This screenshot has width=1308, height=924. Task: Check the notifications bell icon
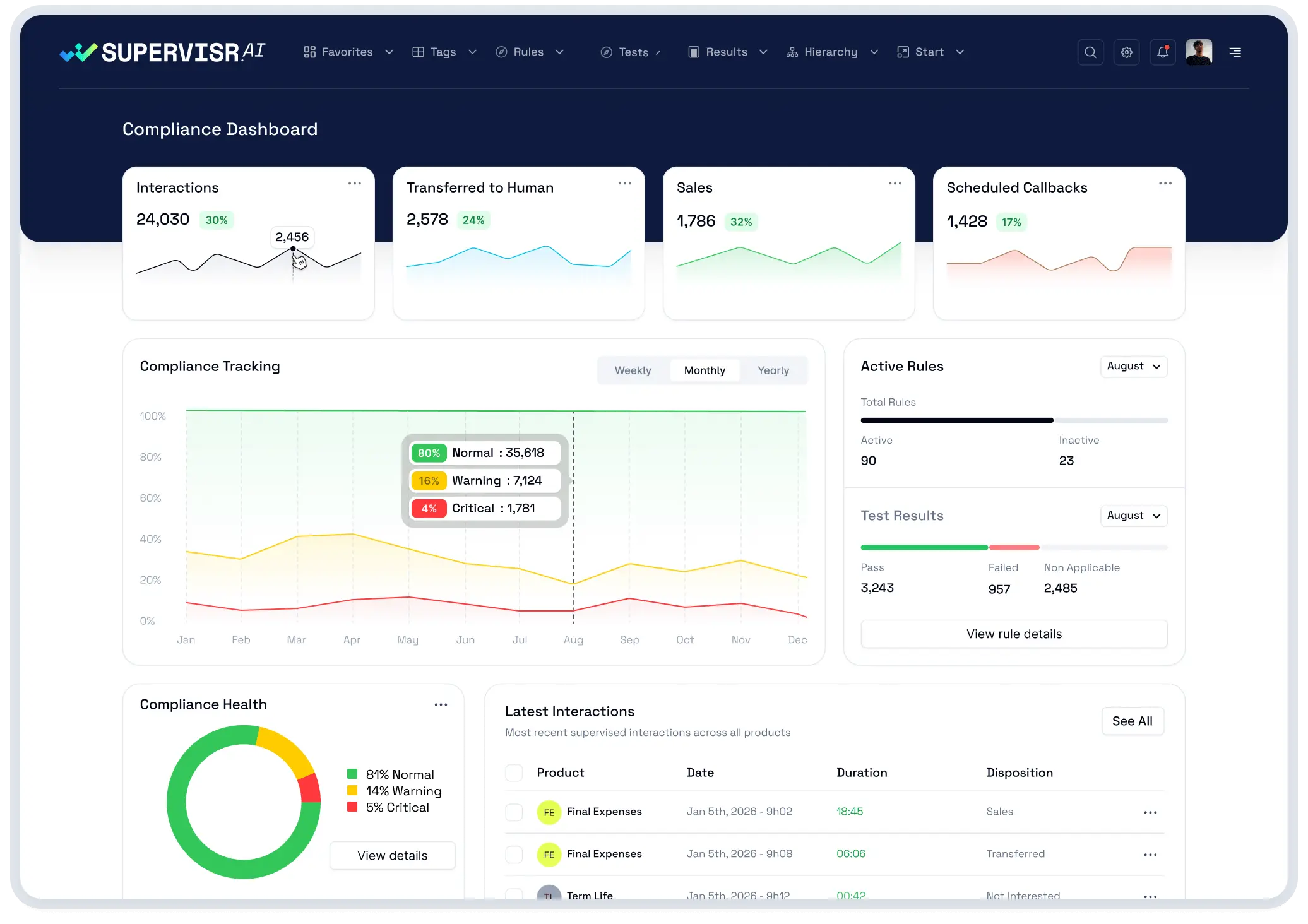click(1162, 52)
